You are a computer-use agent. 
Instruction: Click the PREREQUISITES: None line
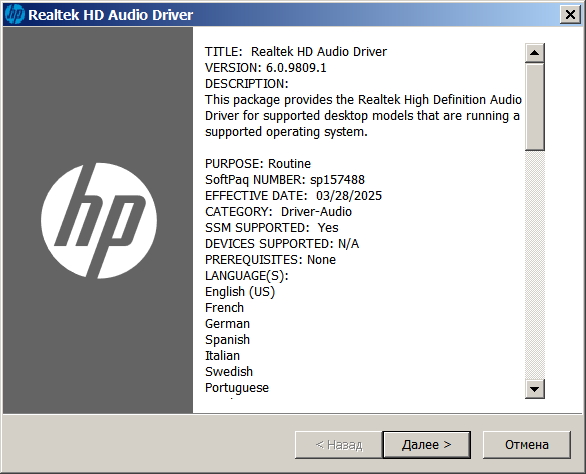point(271,260)
